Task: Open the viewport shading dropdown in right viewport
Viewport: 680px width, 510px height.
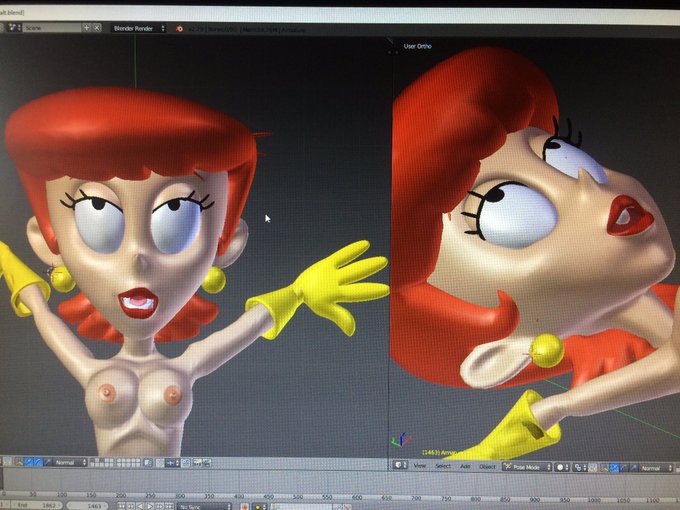Action: (562, 468)
